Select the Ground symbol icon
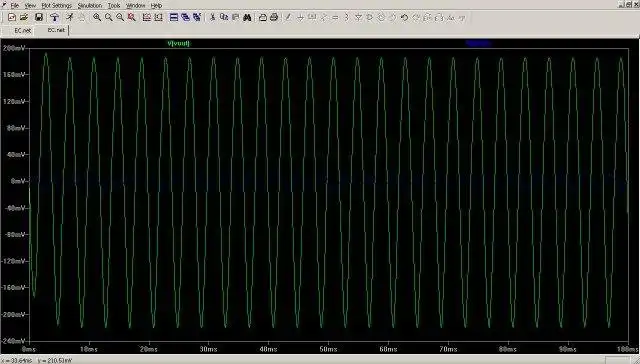Screen dimensions: 640x364 click(x=300, y=17)
